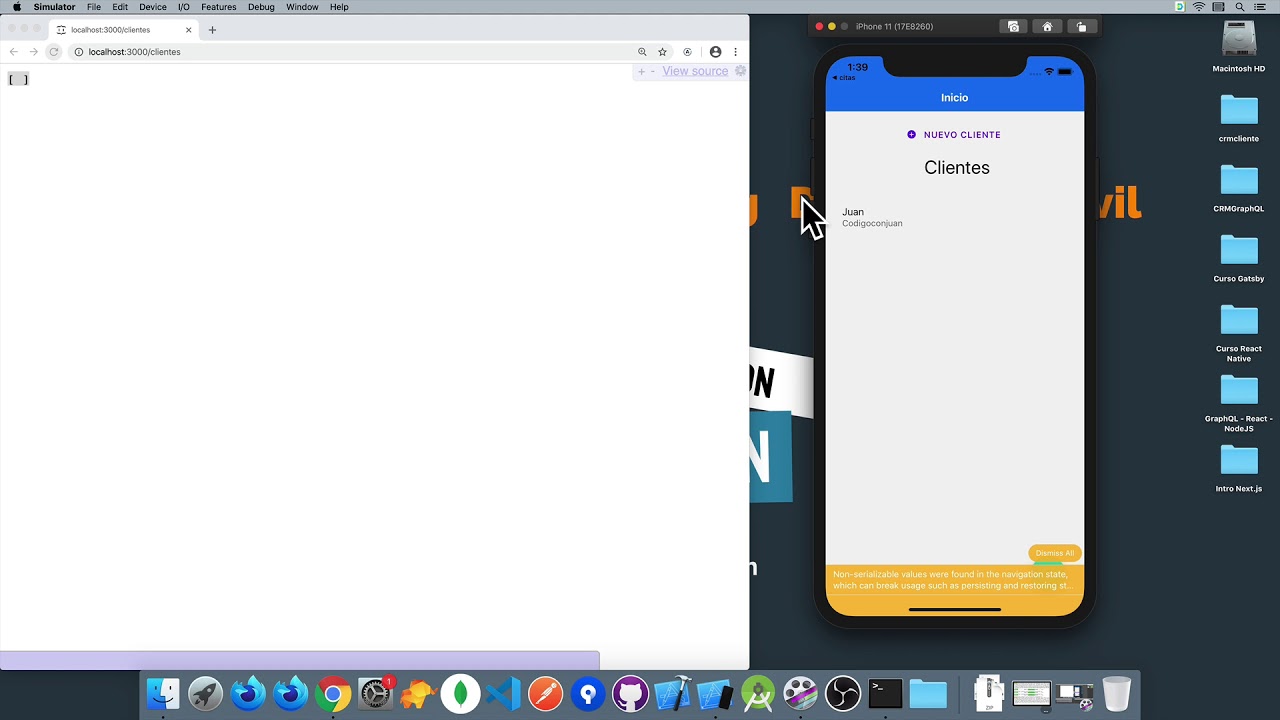Open a new Chrome tab

tap(212, 30)
